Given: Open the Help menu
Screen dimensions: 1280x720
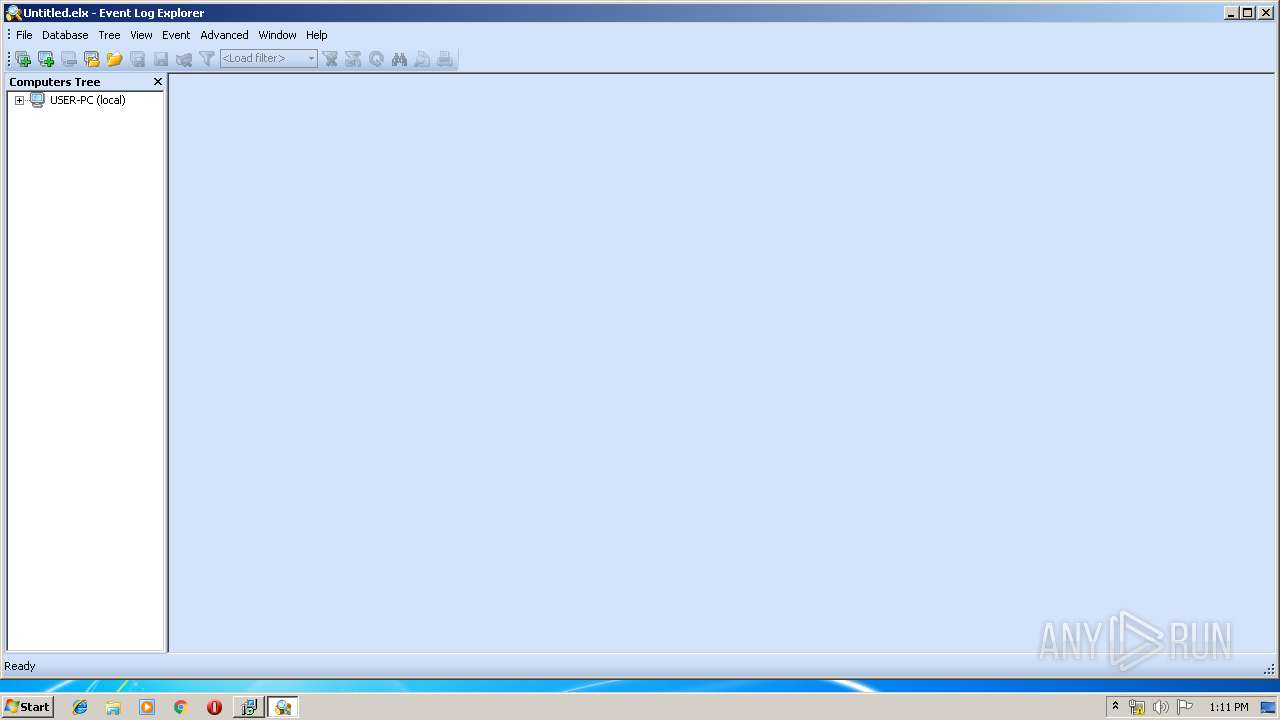Looking at the screenshot, I should [x=317, y=35].
